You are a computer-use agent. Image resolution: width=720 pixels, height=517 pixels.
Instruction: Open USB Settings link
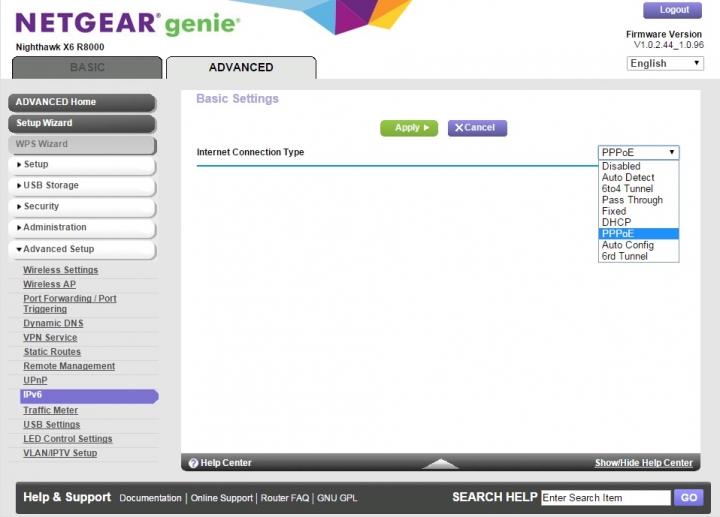[51, 424]
